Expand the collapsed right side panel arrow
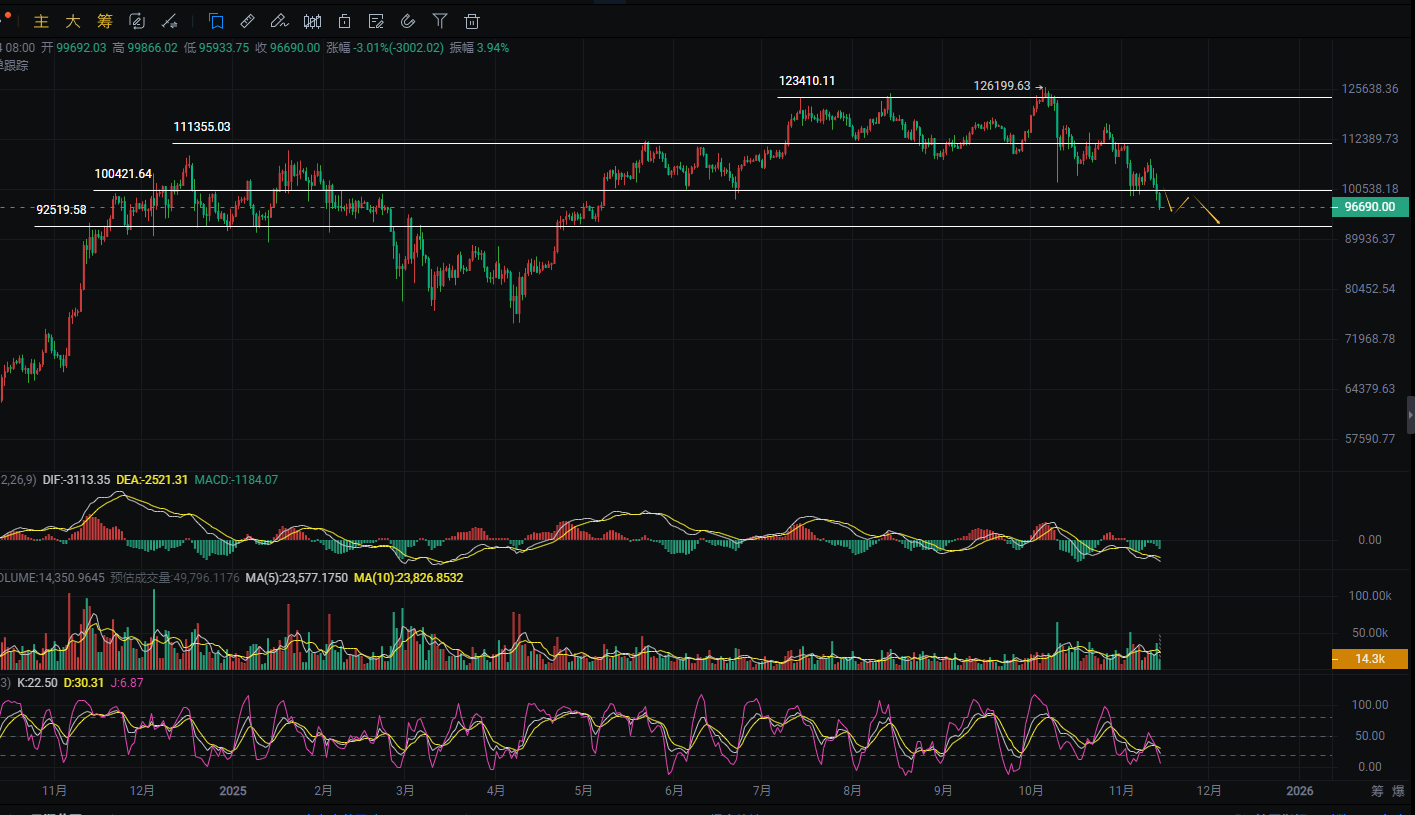This screenshot has height=815, width=1415. click(1410, 414)
